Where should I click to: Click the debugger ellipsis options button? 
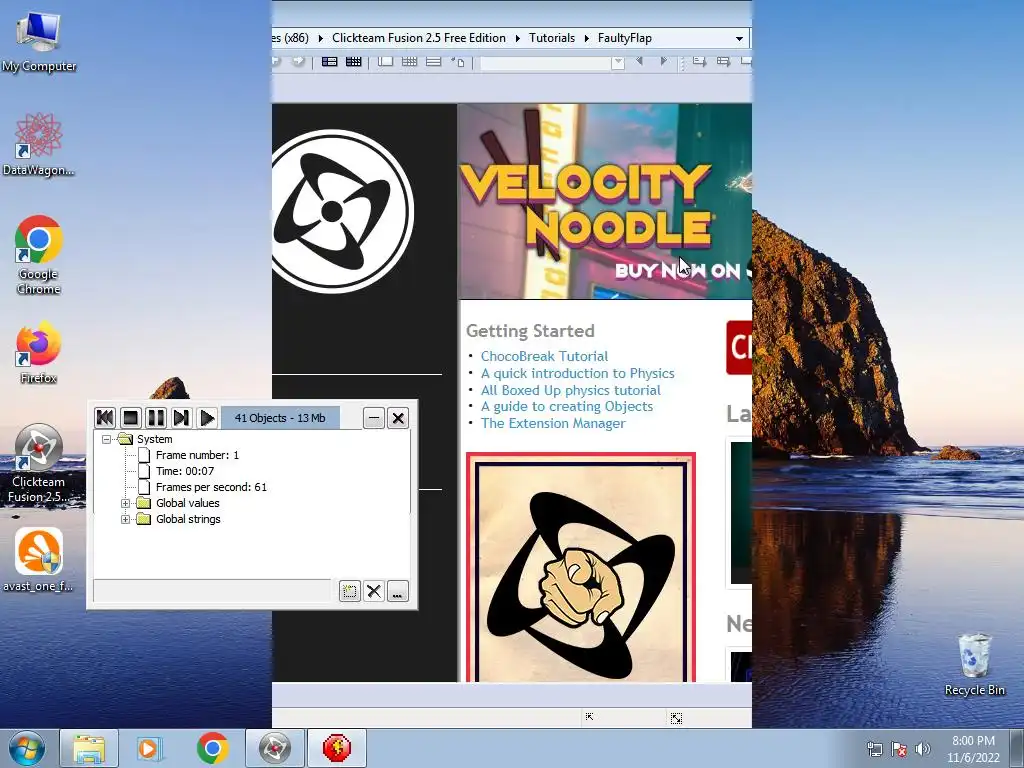point(397,592)
